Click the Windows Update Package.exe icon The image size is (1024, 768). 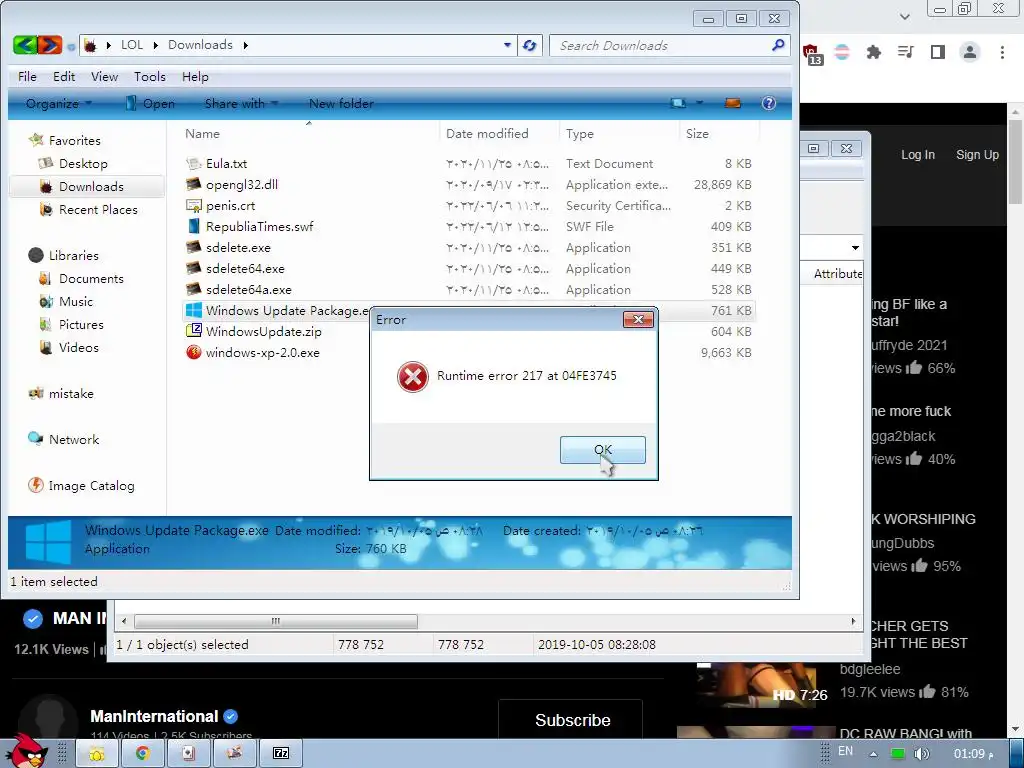(x=193, y=310)
